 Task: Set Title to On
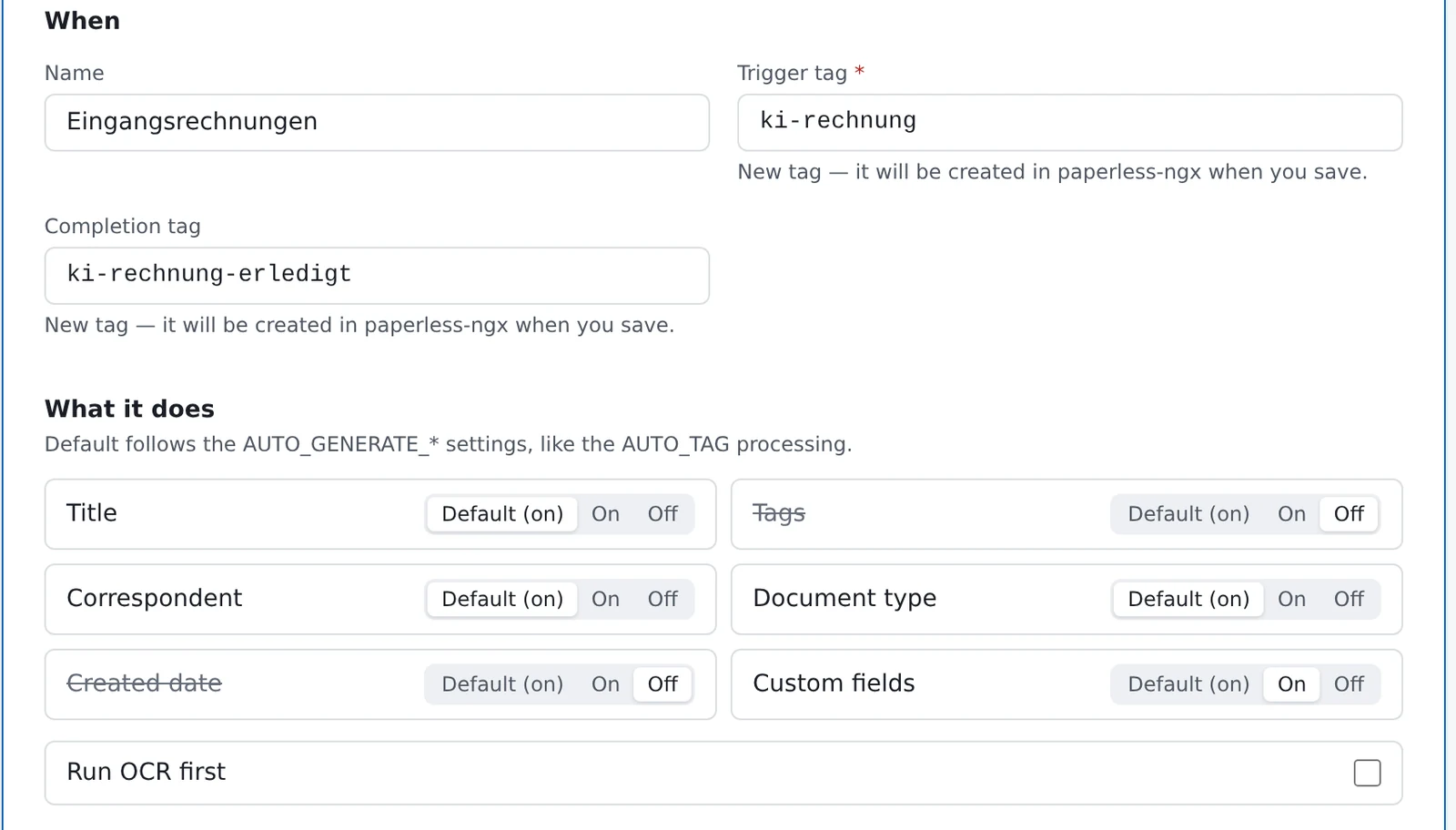(605, 514)
